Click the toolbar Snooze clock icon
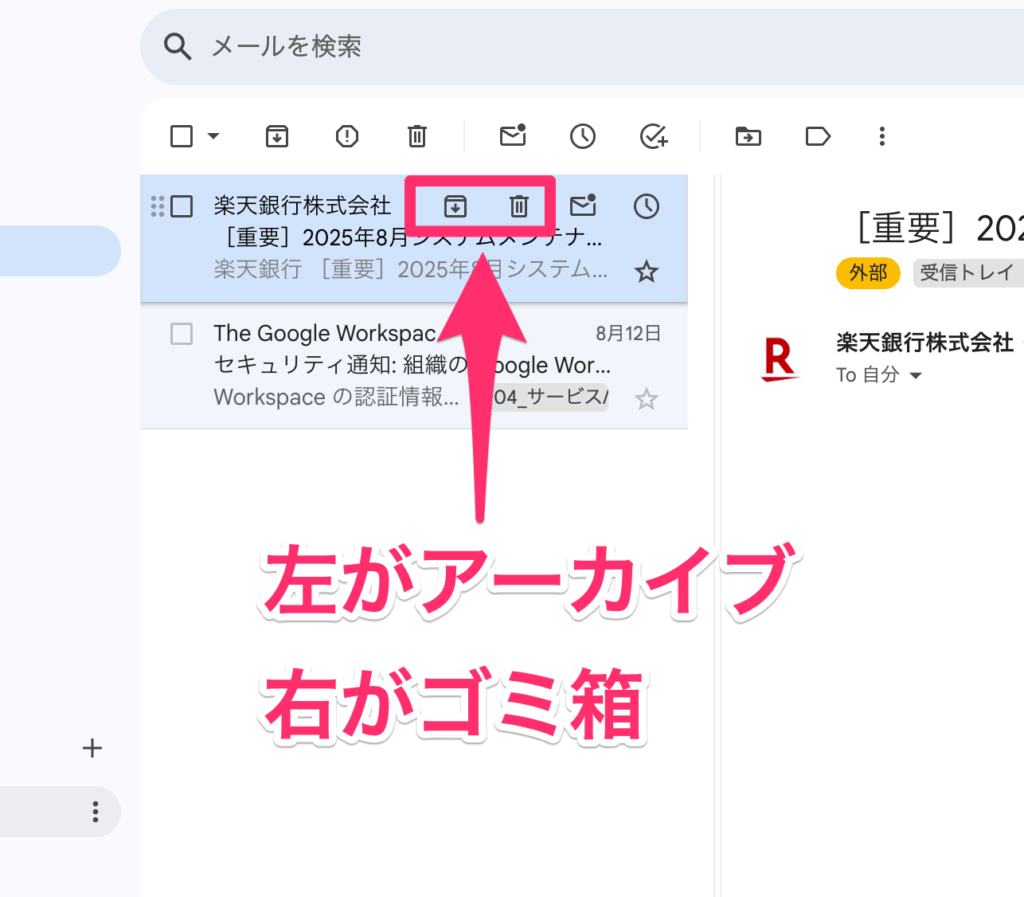The image size is (1024, 897). [583, 136]
